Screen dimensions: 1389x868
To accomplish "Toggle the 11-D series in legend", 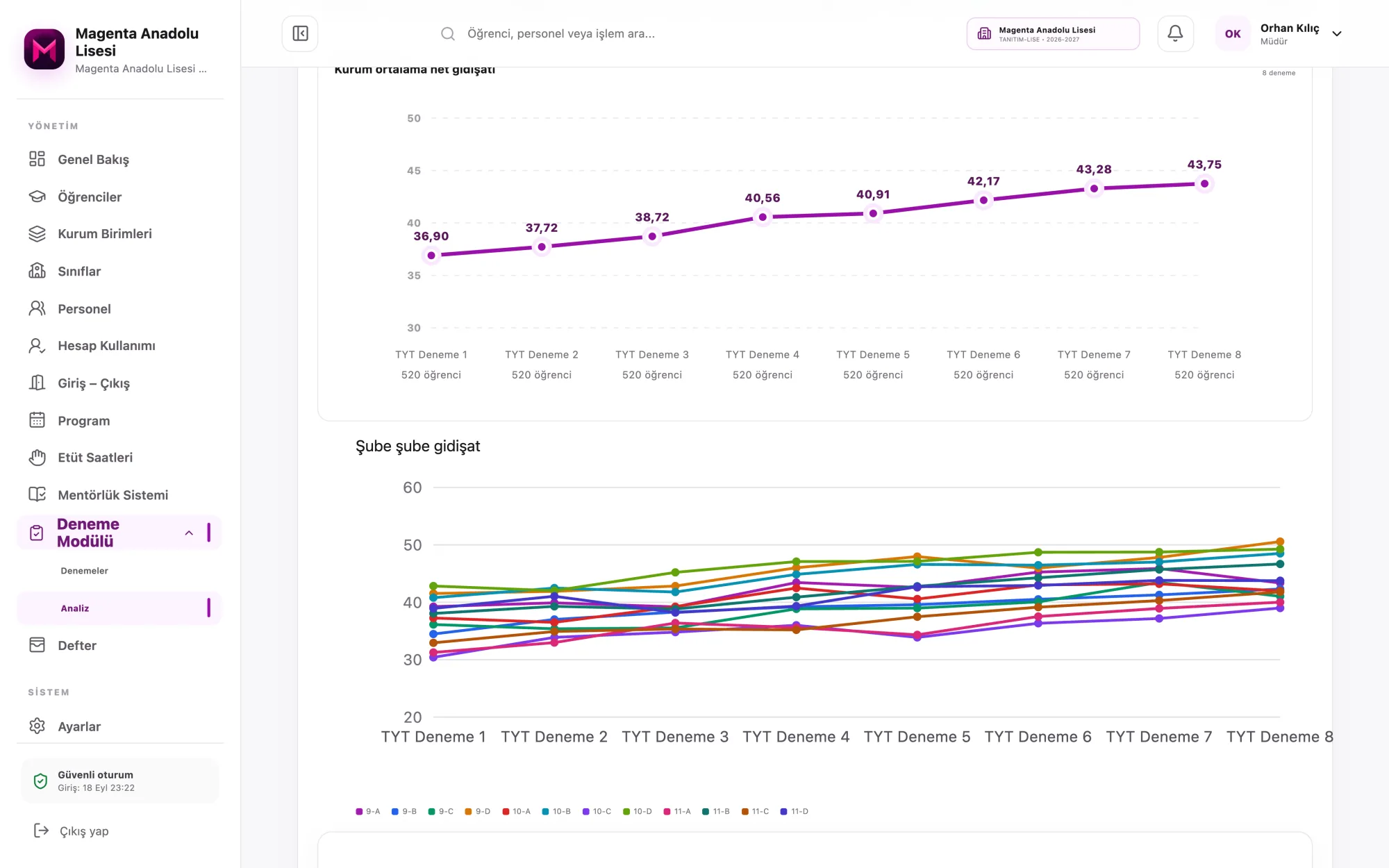I will click(x=794, y=811).
